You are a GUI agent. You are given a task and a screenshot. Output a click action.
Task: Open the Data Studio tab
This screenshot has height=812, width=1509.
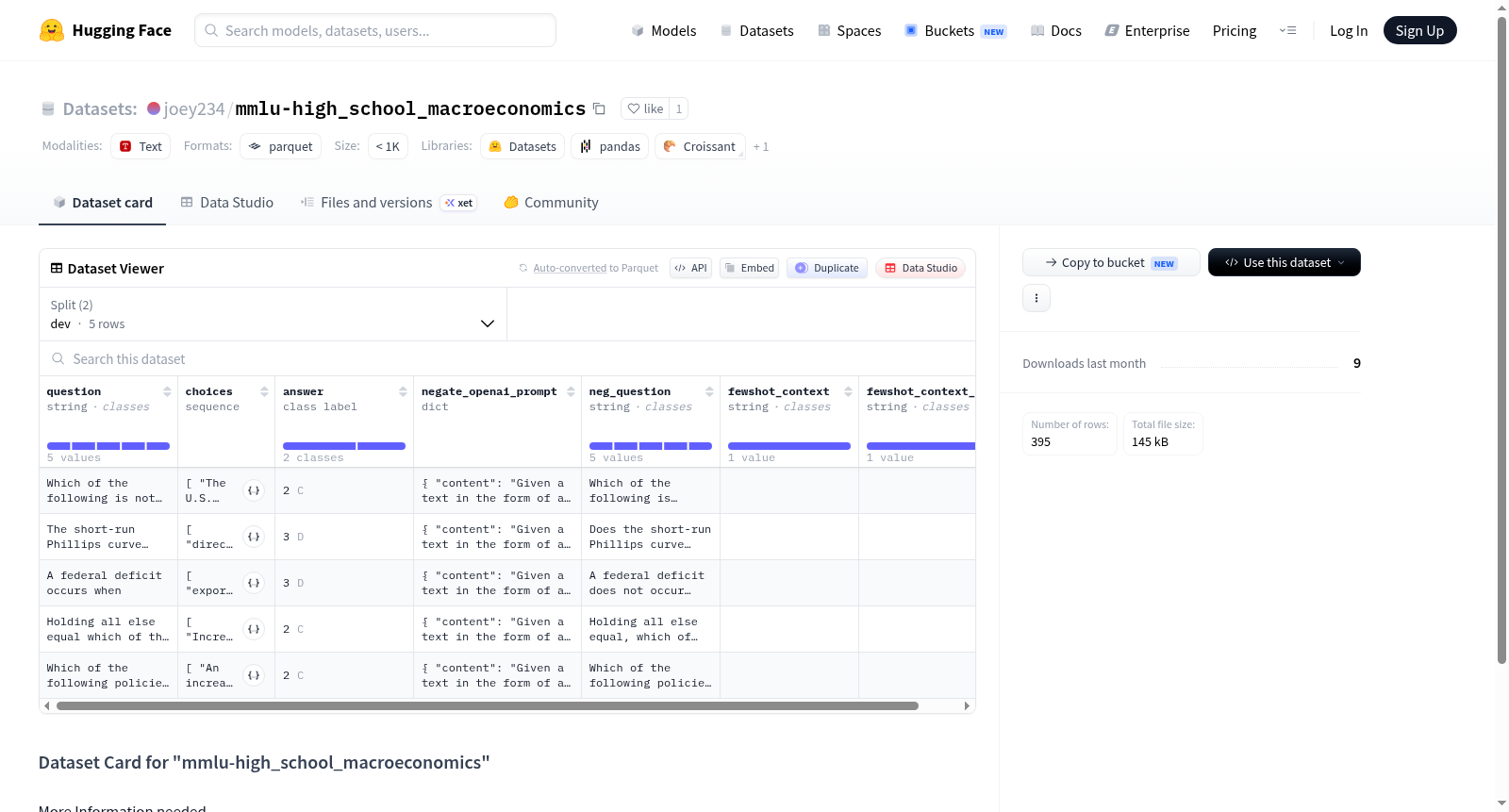click(227, 203)
